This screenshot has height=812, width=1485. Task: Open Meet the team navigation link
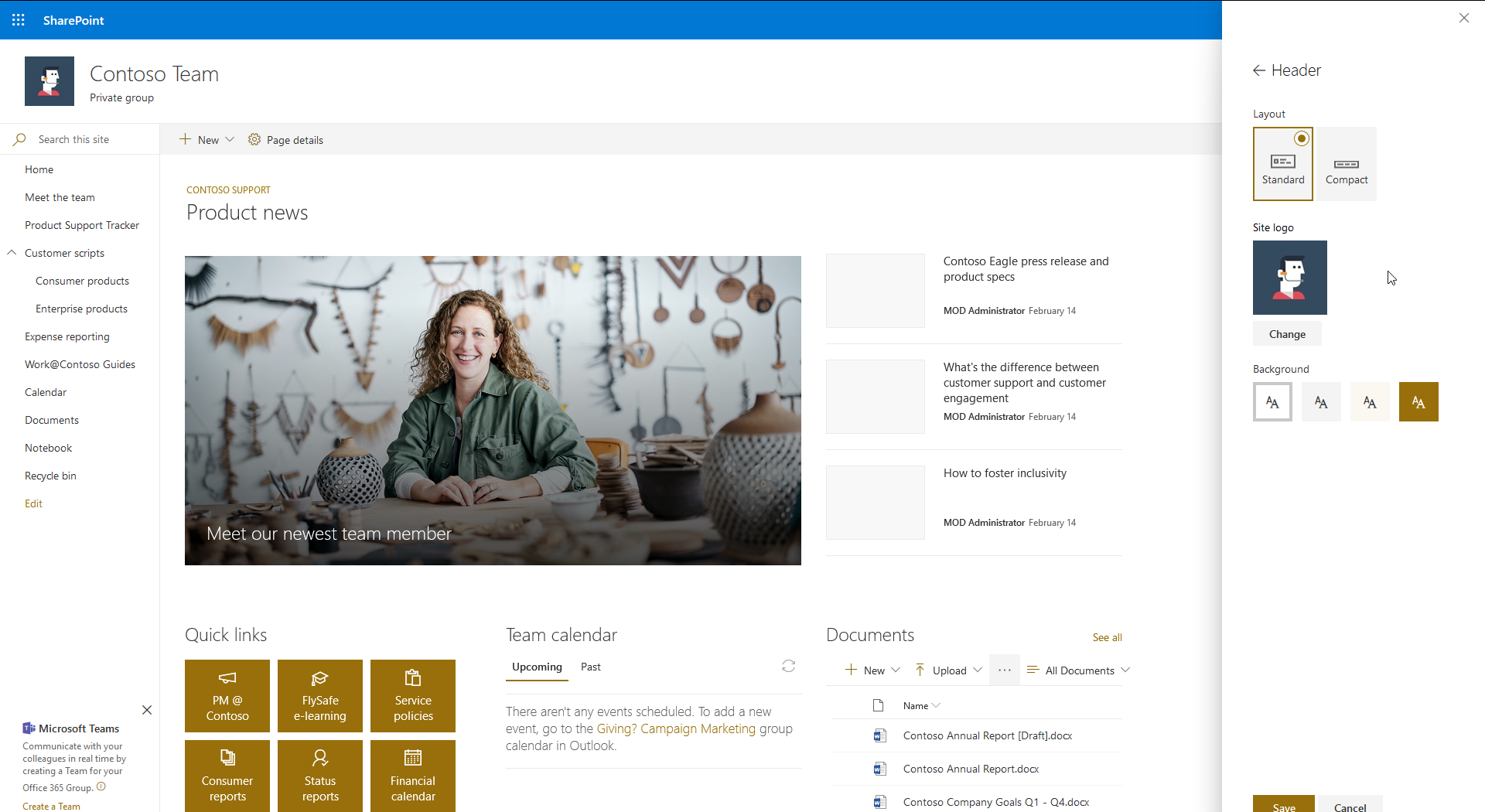(x=60, y=197)
